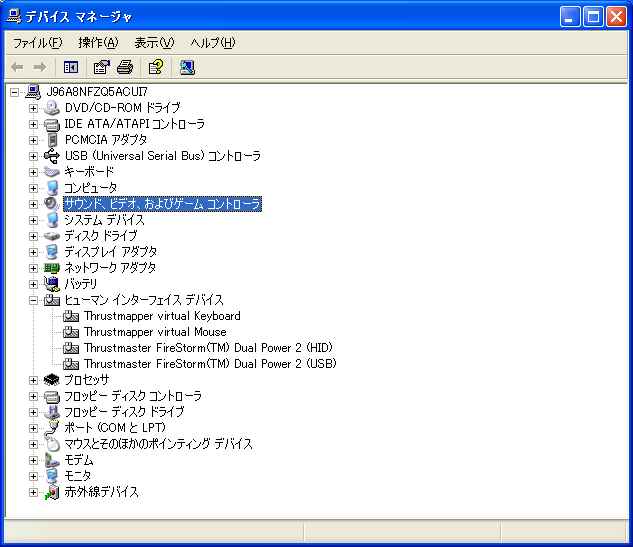Open the 表示(V) menu
This screenshot has height=547, width=633.
click(154, 43)
